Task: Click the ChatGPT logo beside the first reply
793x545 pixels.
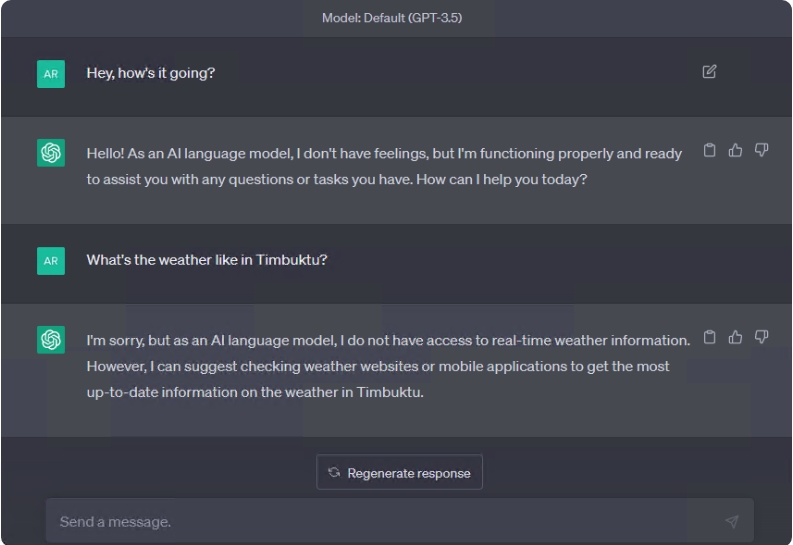Action: click(x=51, y=153)
